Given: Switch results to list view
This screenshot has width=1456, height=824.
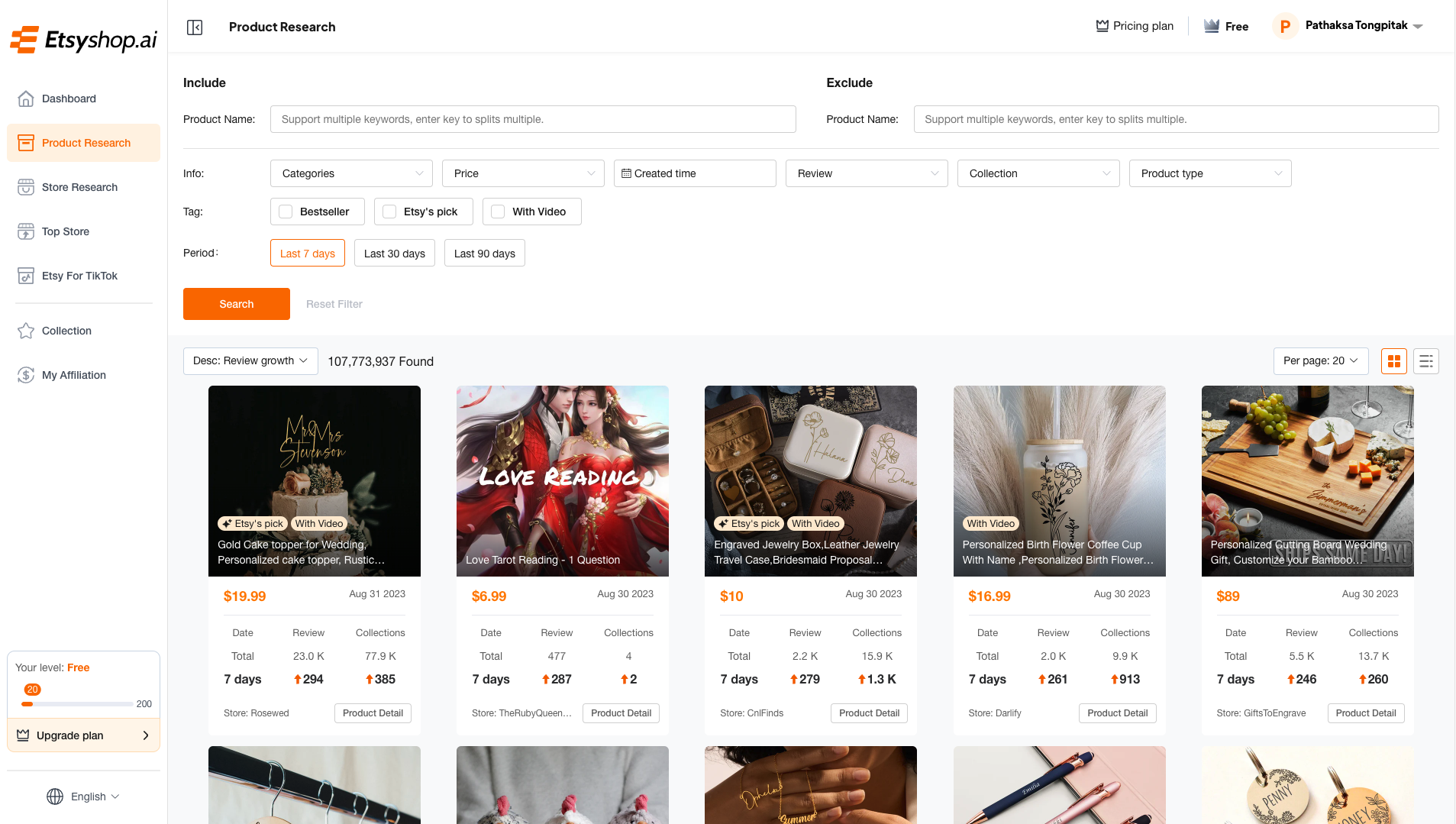Looking at the screenshot, I should 1425,360.
